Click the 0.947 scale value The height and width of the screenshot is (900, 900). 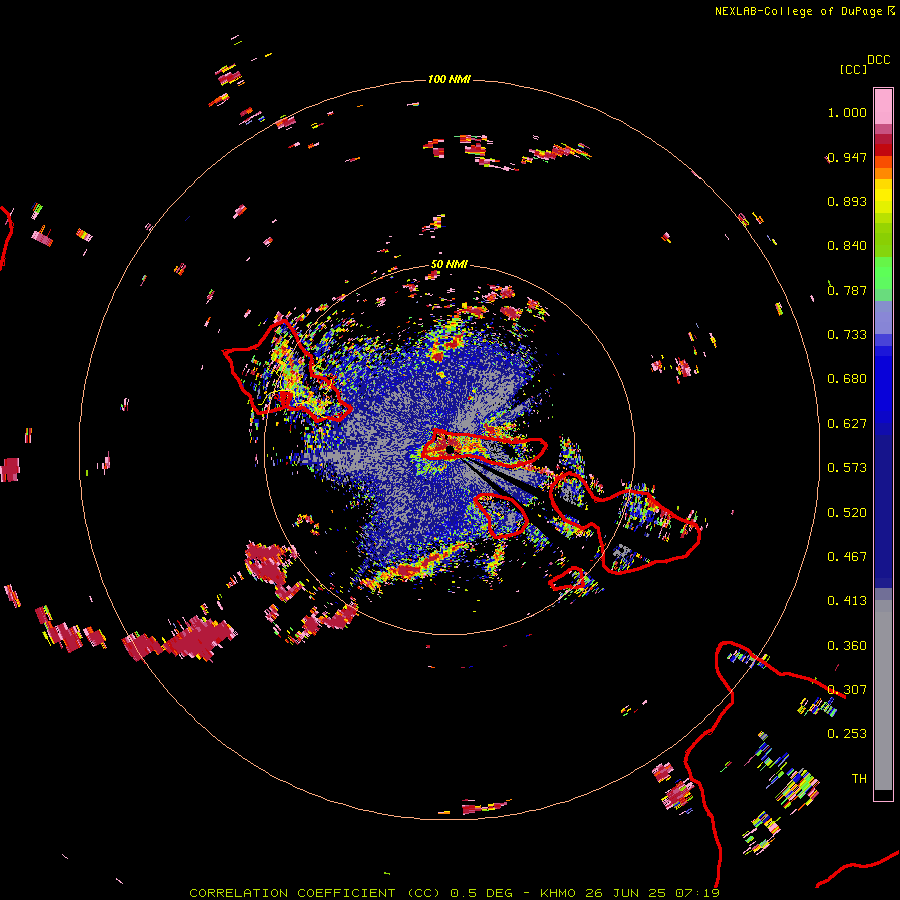tap(847, 157)
